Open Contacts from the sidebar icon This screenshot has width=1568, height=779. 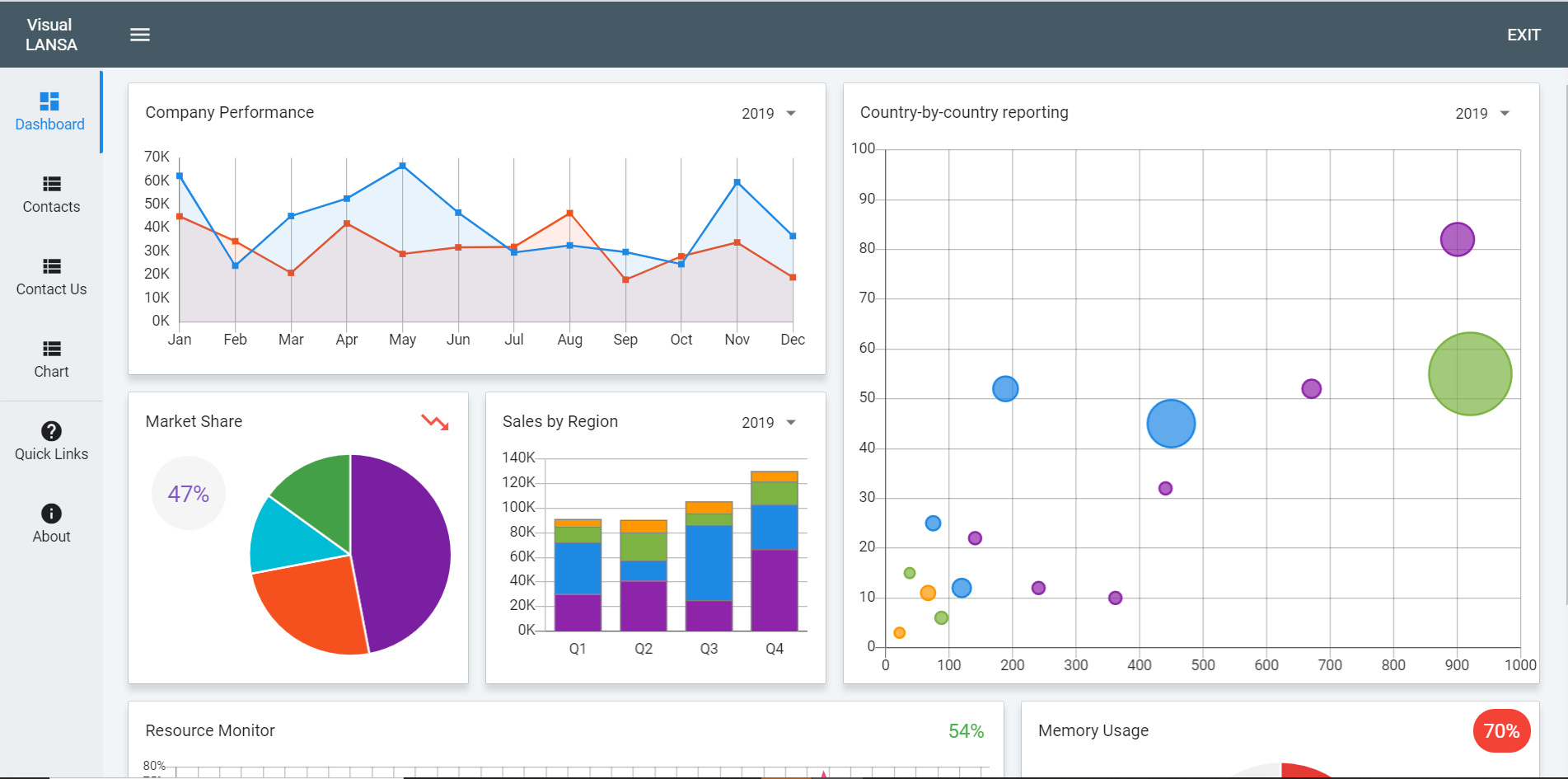(51, 184)
